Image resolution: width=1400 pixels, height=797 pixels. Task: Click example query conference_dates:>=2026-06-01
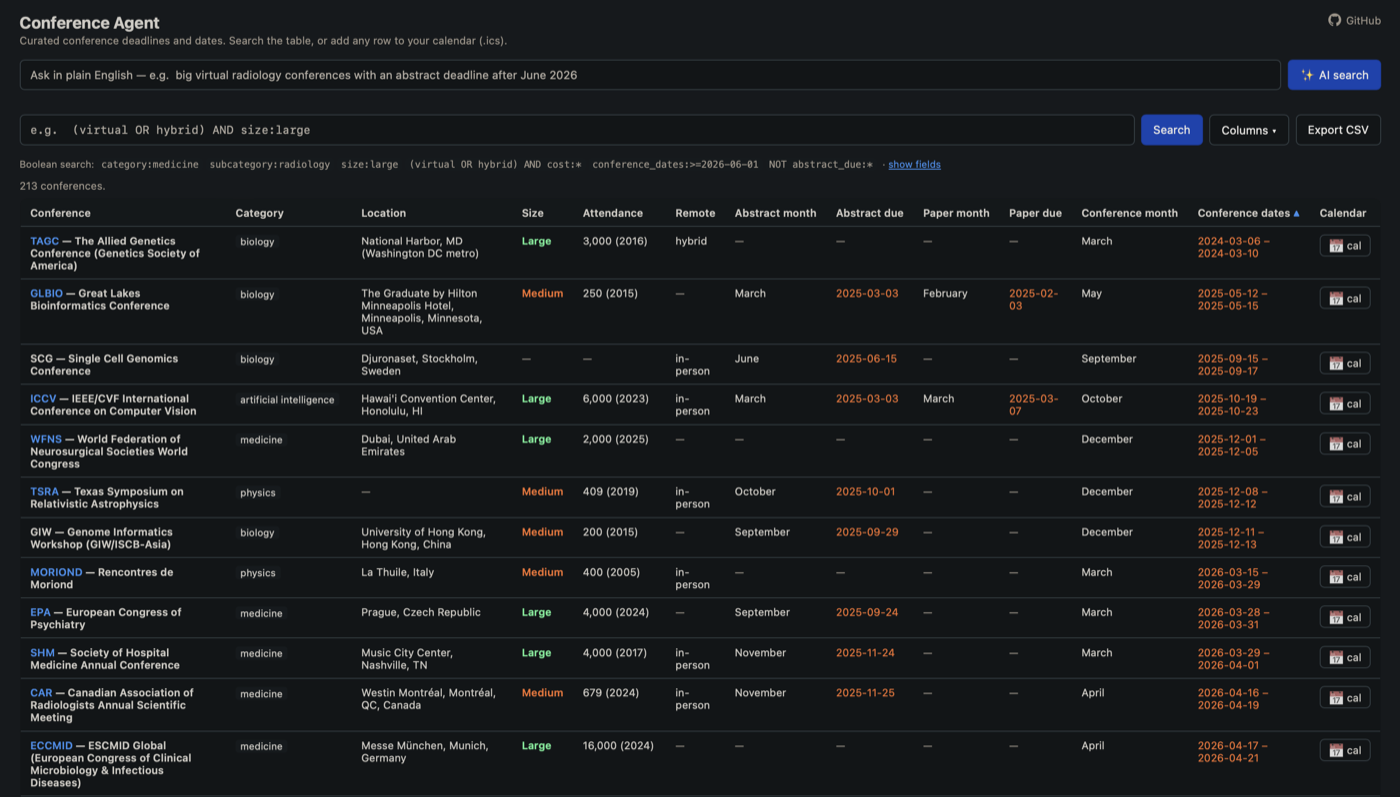[675, 164]
